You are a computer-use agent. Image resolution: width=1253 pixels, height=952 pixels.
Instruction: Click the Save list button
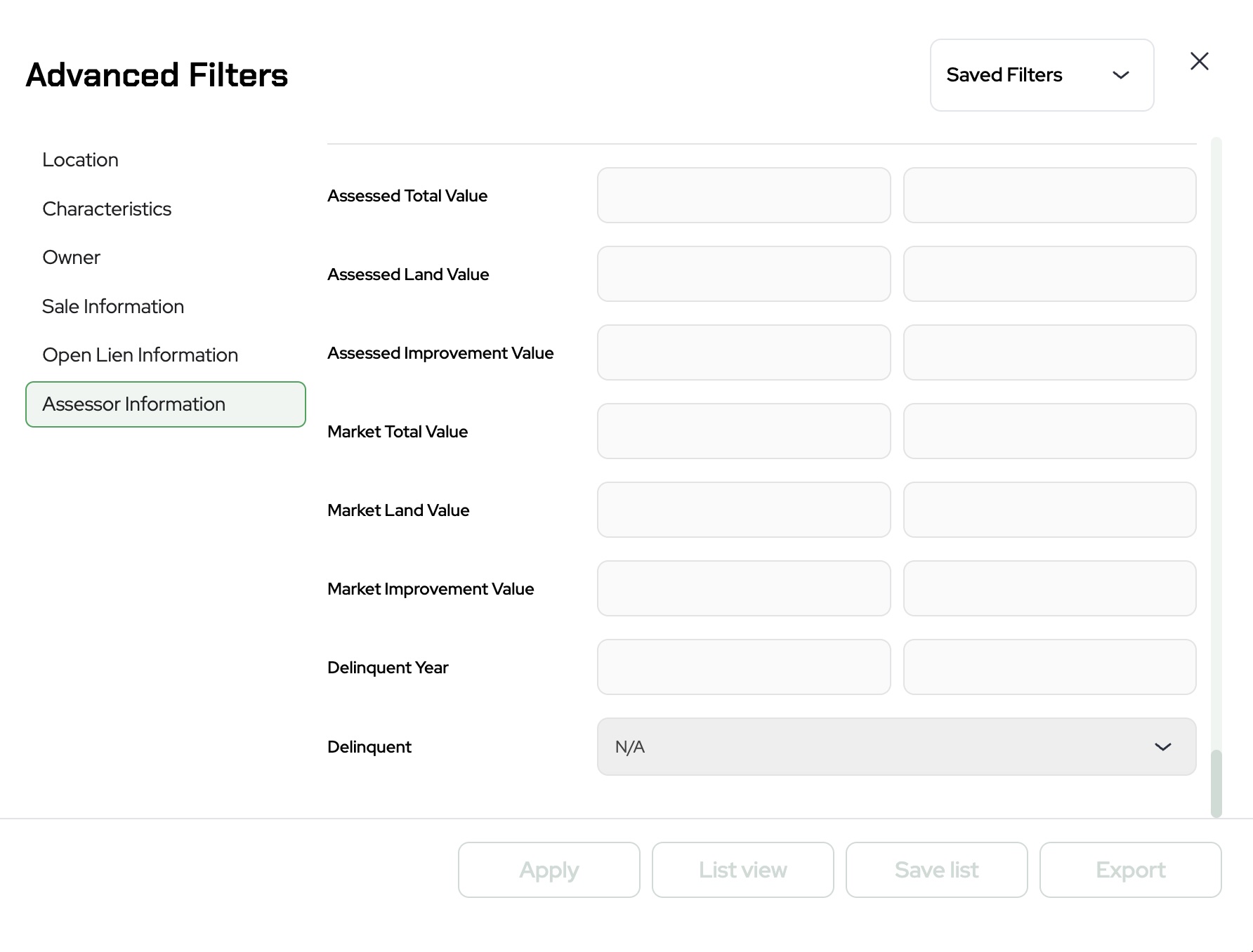click(x=937, y=870)
